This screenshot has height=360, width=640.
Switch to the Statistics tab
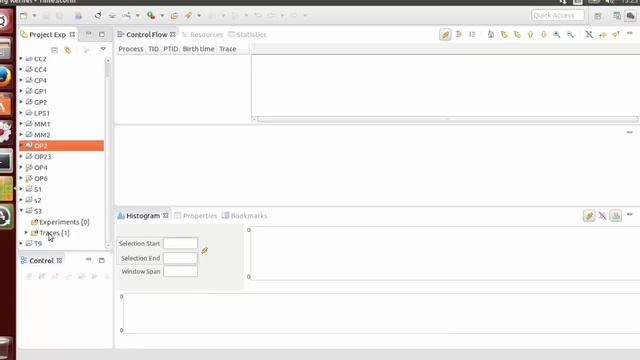coord(247,35)
